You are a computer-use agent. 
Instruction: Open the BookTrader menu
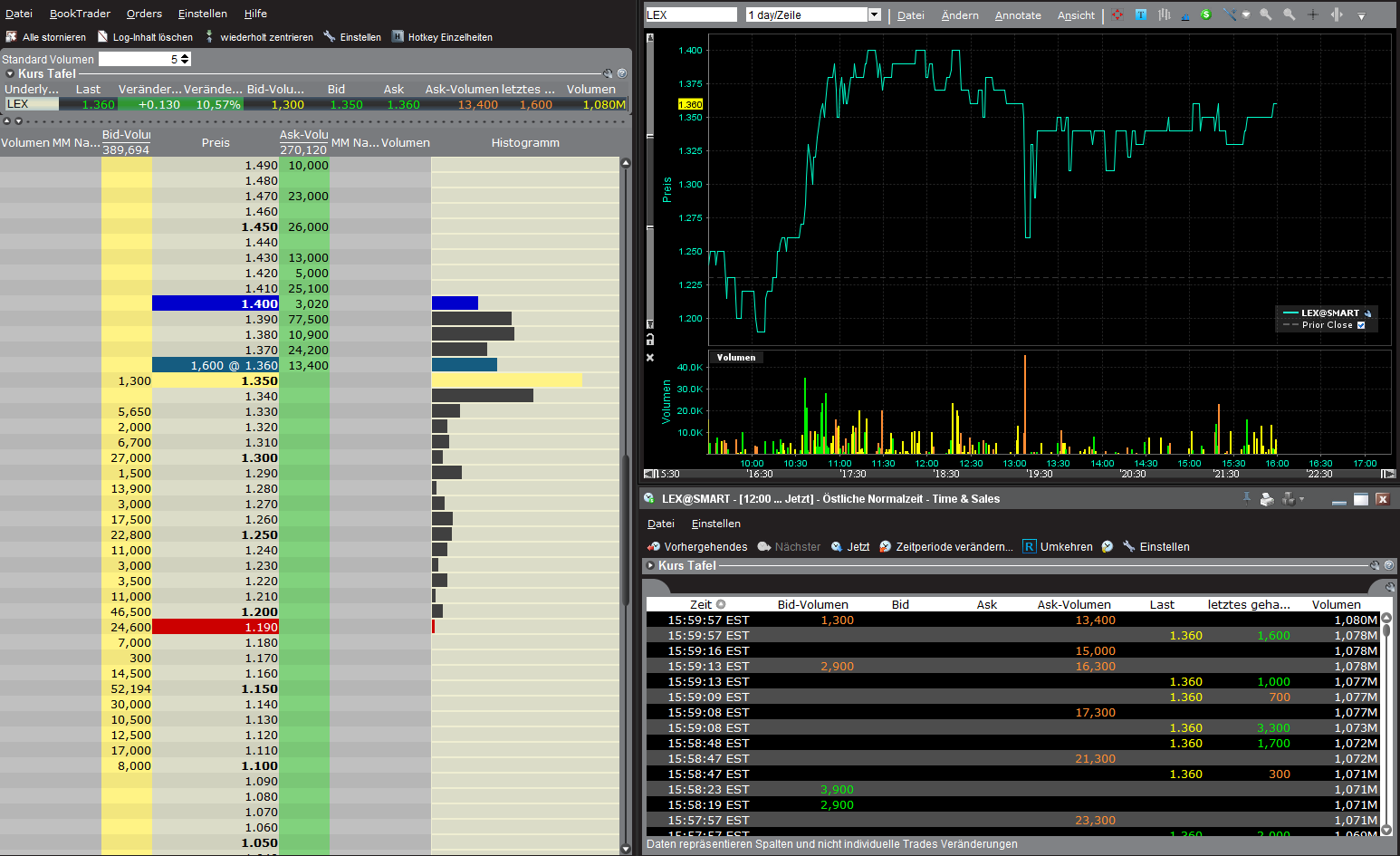point(80,14)
